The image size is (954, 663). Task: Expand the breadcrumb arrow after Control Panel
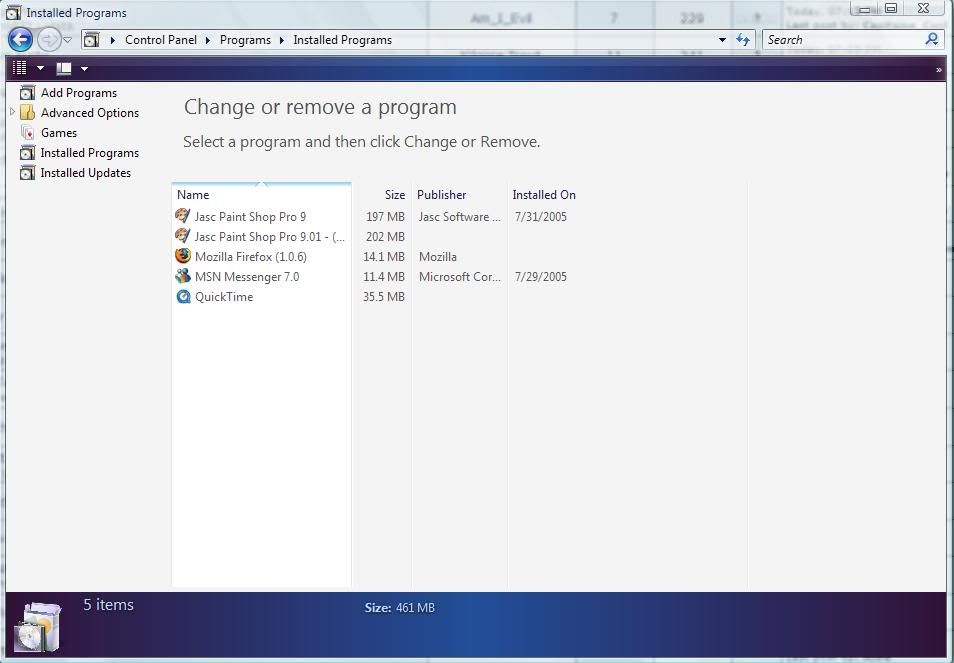click(x=207, y=40)
